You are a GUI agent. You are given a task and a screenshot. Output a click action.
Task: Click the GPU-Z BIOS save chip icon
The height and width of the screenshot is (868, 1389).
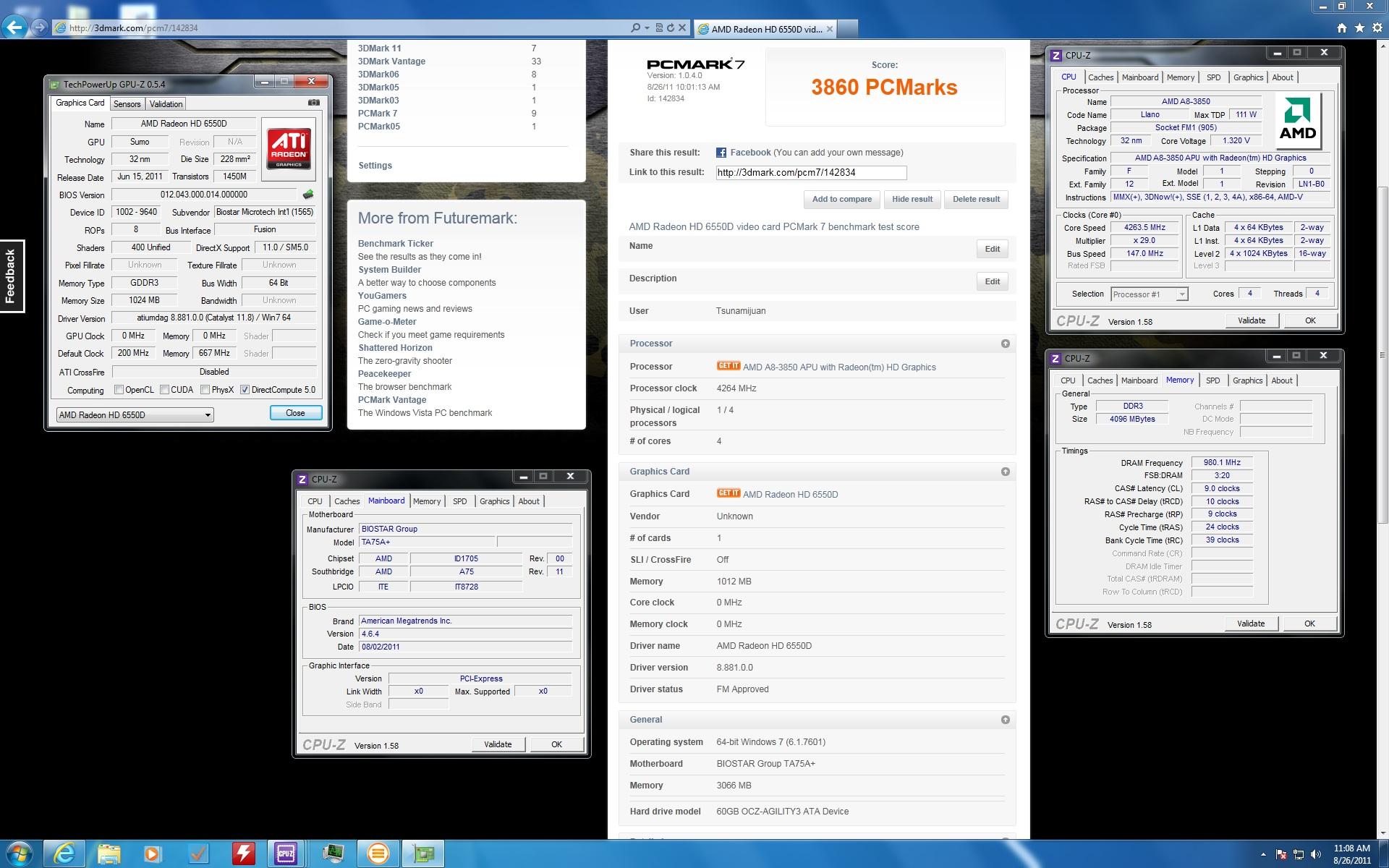tap(308, 195)
